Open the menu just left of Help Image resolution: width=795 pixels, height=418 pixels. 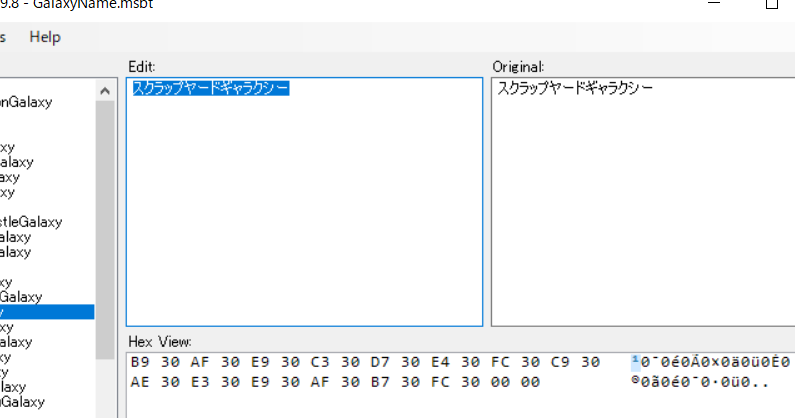(x=4, y=37)
